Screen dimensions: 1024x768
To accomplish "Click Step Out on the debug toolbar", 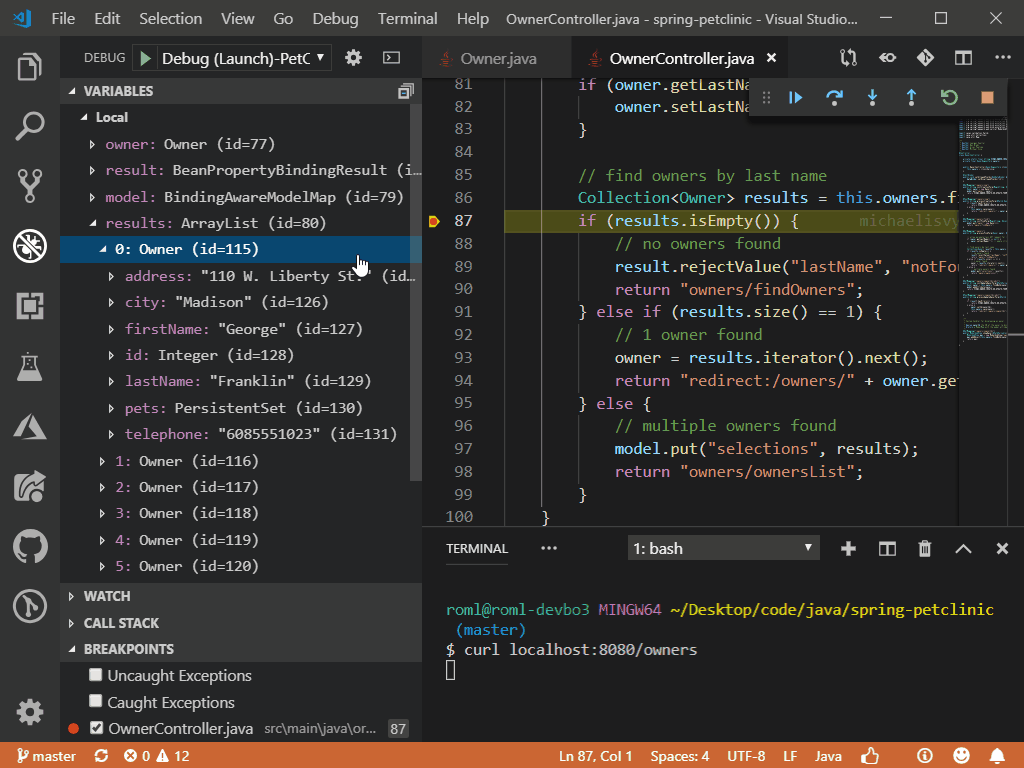I will point(910,97).
